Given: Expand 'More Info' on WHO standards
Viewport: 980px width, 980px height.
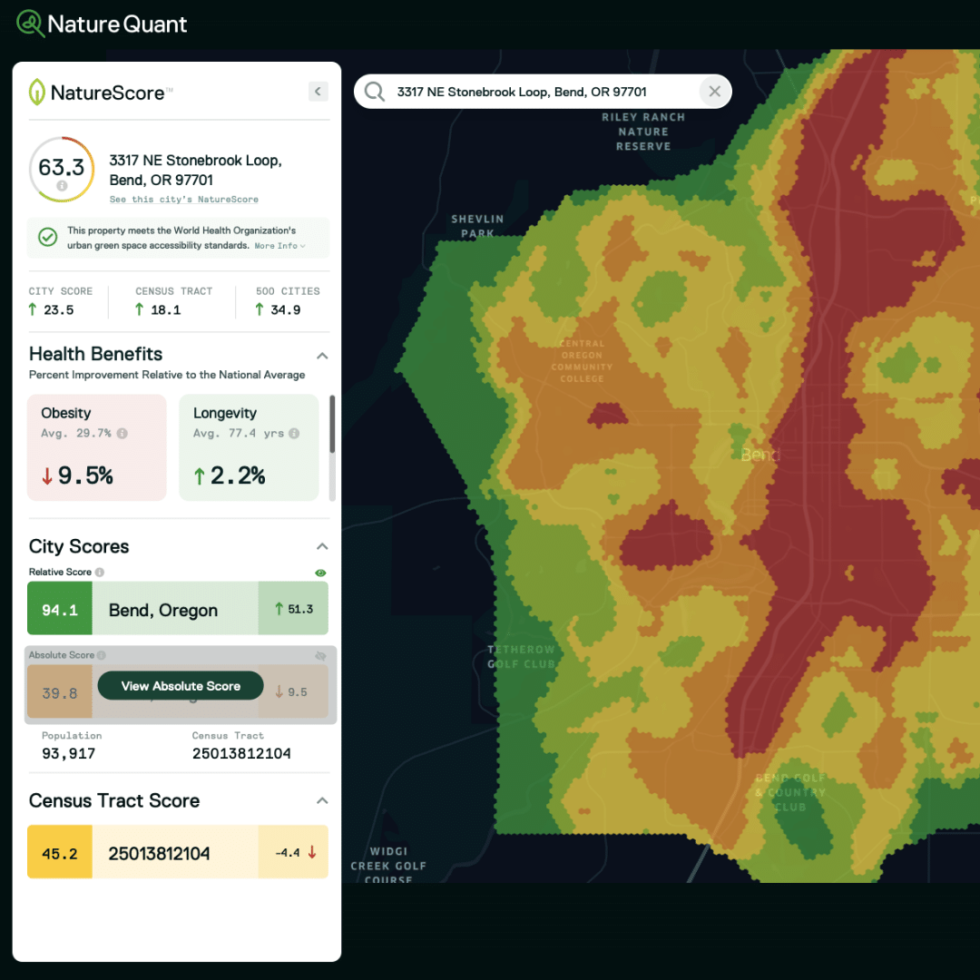Looking at the screenshot, I should pyautogui.click(x=279, y=246).
